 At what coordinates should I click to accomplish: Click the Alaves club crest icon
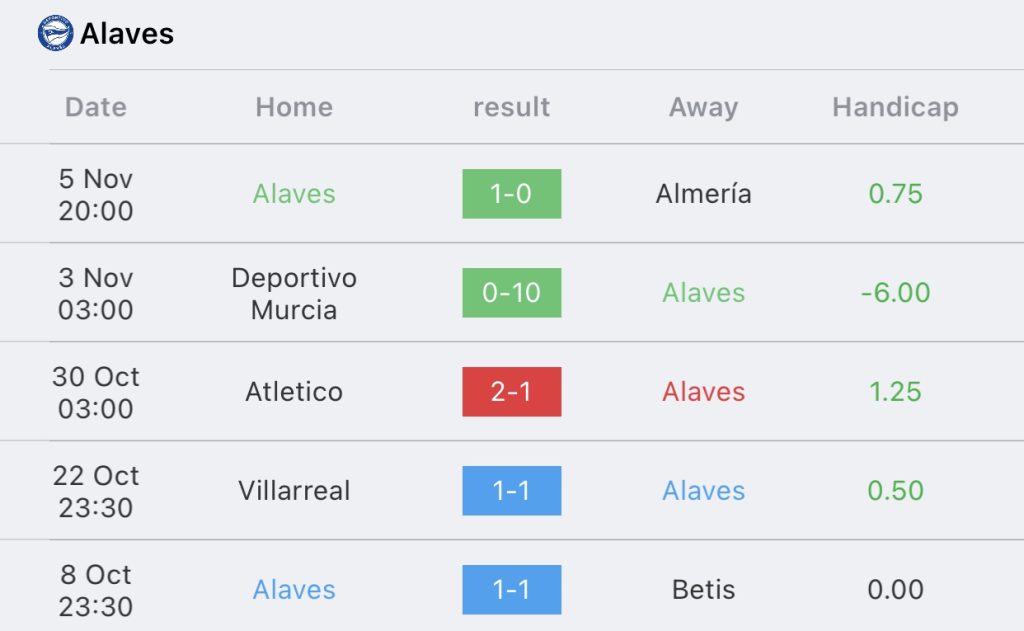coord(56,33)
